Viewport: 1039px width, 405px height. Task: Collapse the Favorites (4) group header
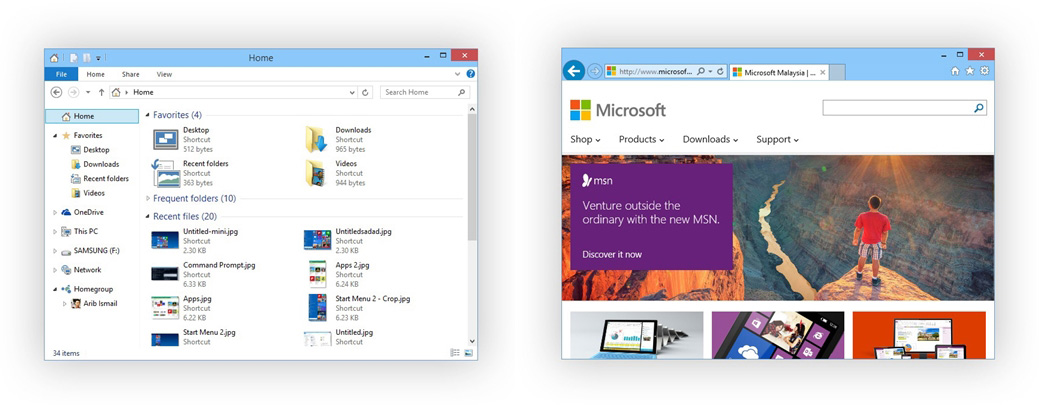pos(148,115)
